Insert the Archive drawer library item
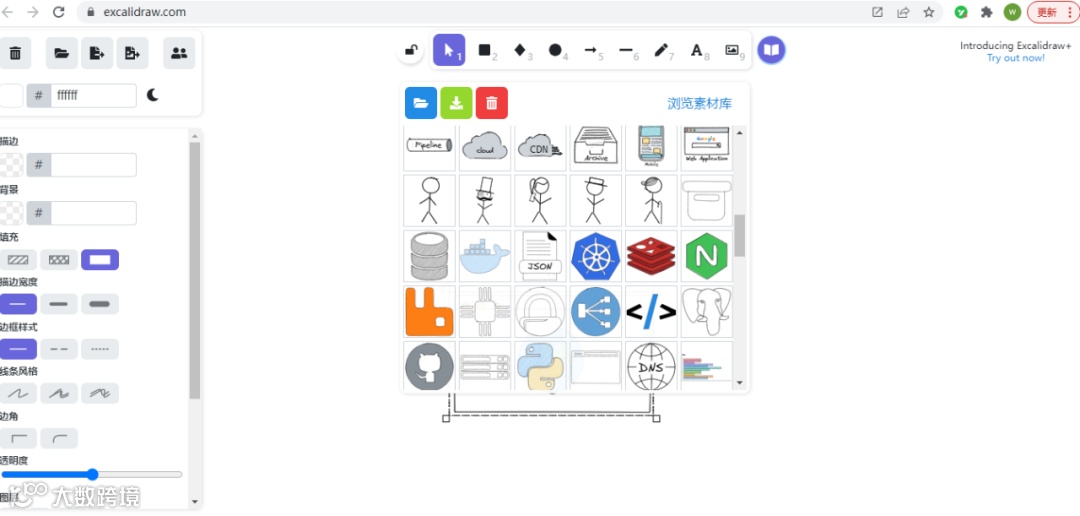This screenshot has height=516, width=1080. coord(596,147)
